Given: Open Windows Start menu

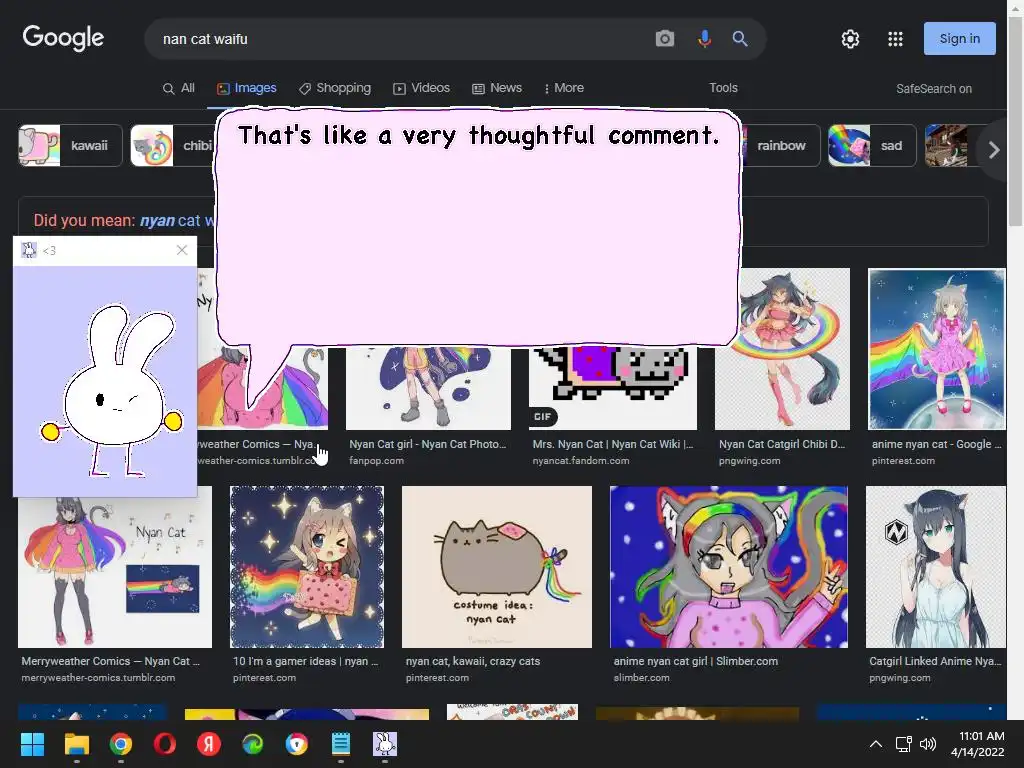Looking at the screenshot, I should (x=32, y=744).
